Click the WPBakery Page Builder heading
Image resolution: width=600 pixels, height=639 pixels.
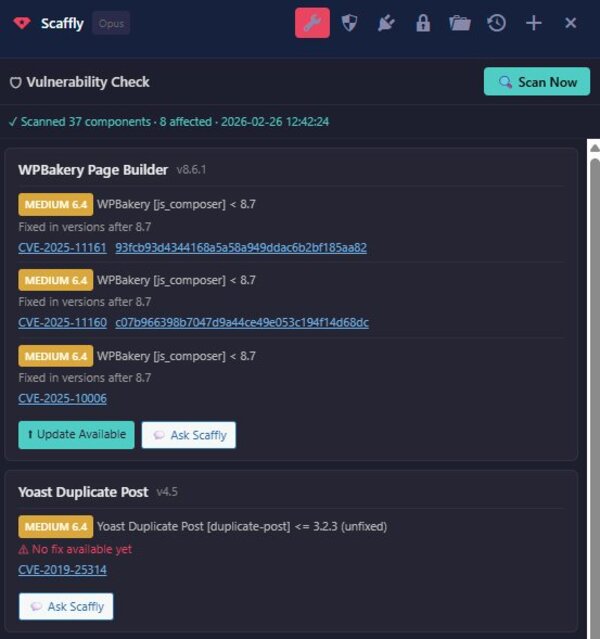pyautogui.click(x=93, y=170)
